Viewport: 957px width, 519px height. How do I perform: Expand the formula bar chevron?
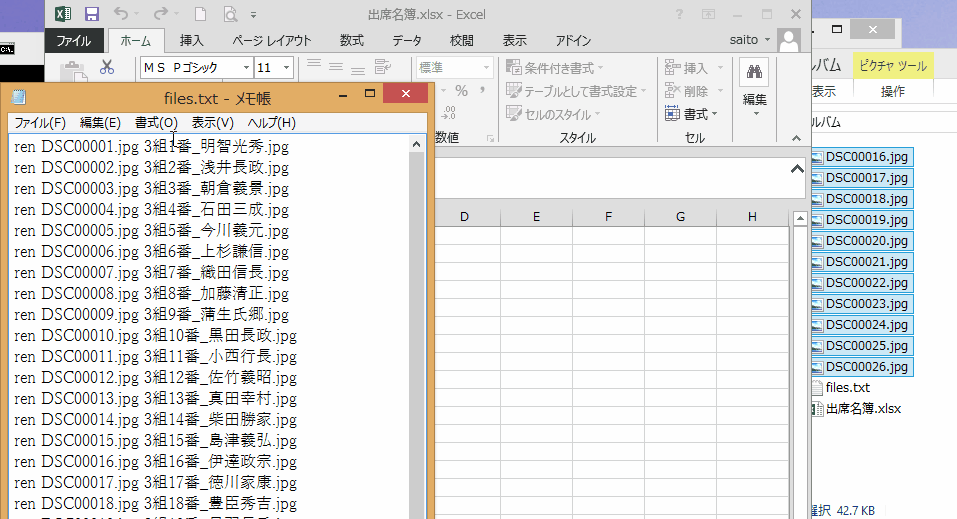click(797, 169)
